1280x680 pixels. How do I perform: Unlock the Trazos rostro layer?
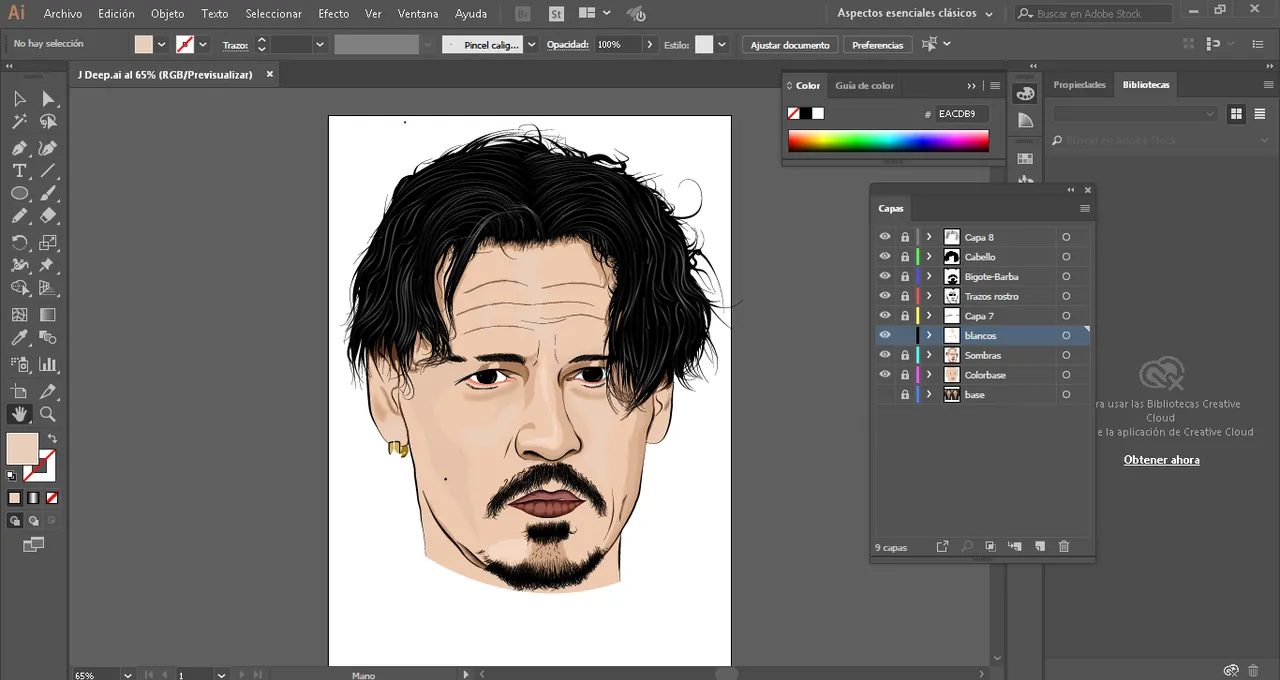tap(905, 296)
